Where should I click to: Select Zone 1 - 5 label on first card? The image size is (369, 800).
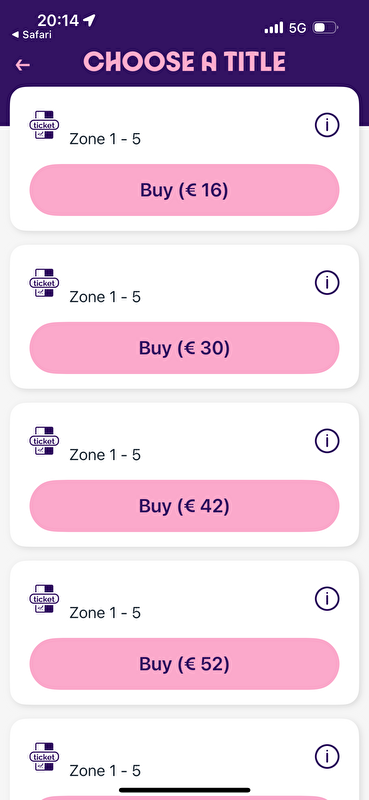pos(105,139)
